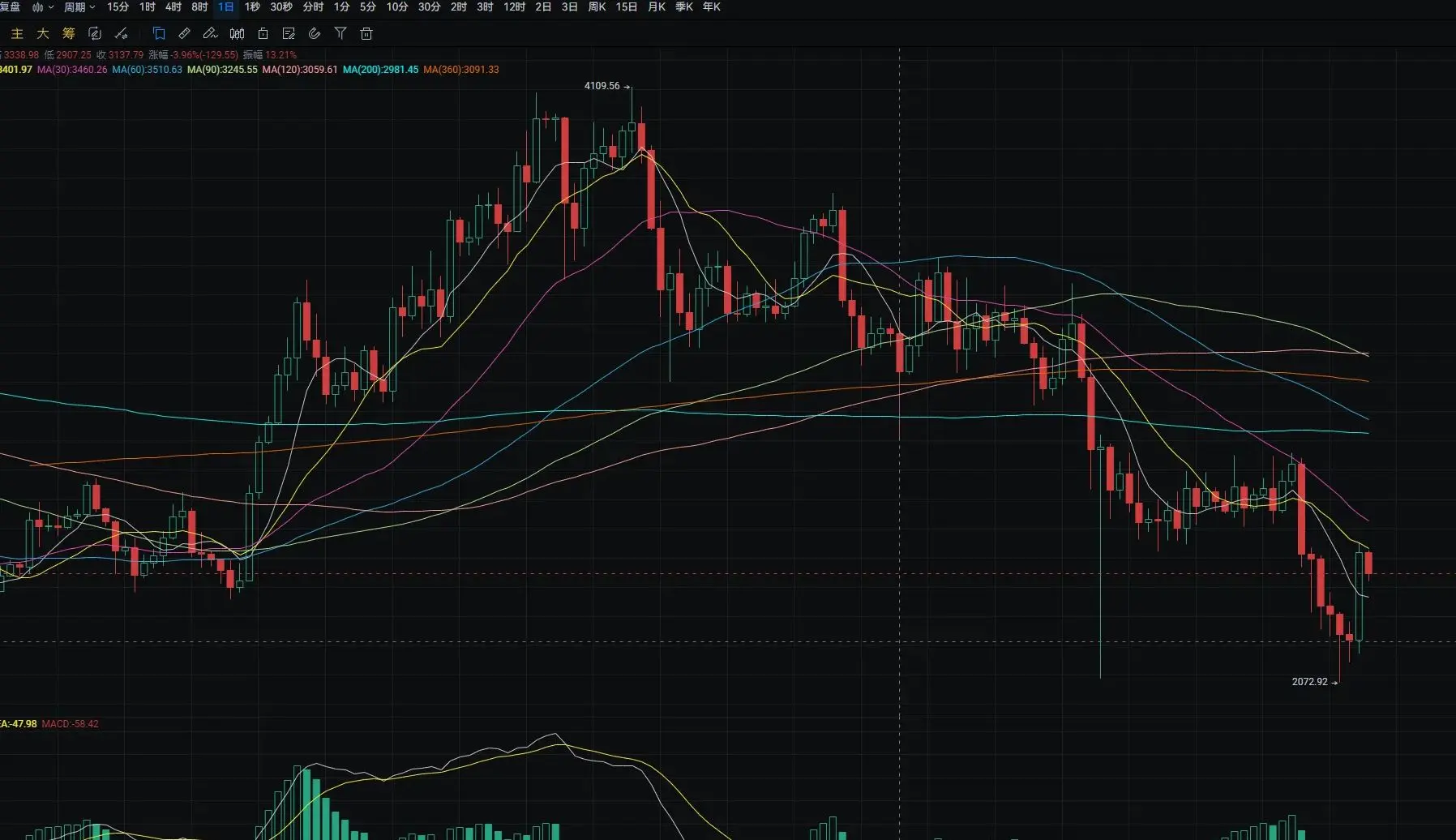Image resolution: width=1456 pixels, height=840 pixels.
Task: Click the MACD:-58.42 indicator label
Action: [70, 724]
